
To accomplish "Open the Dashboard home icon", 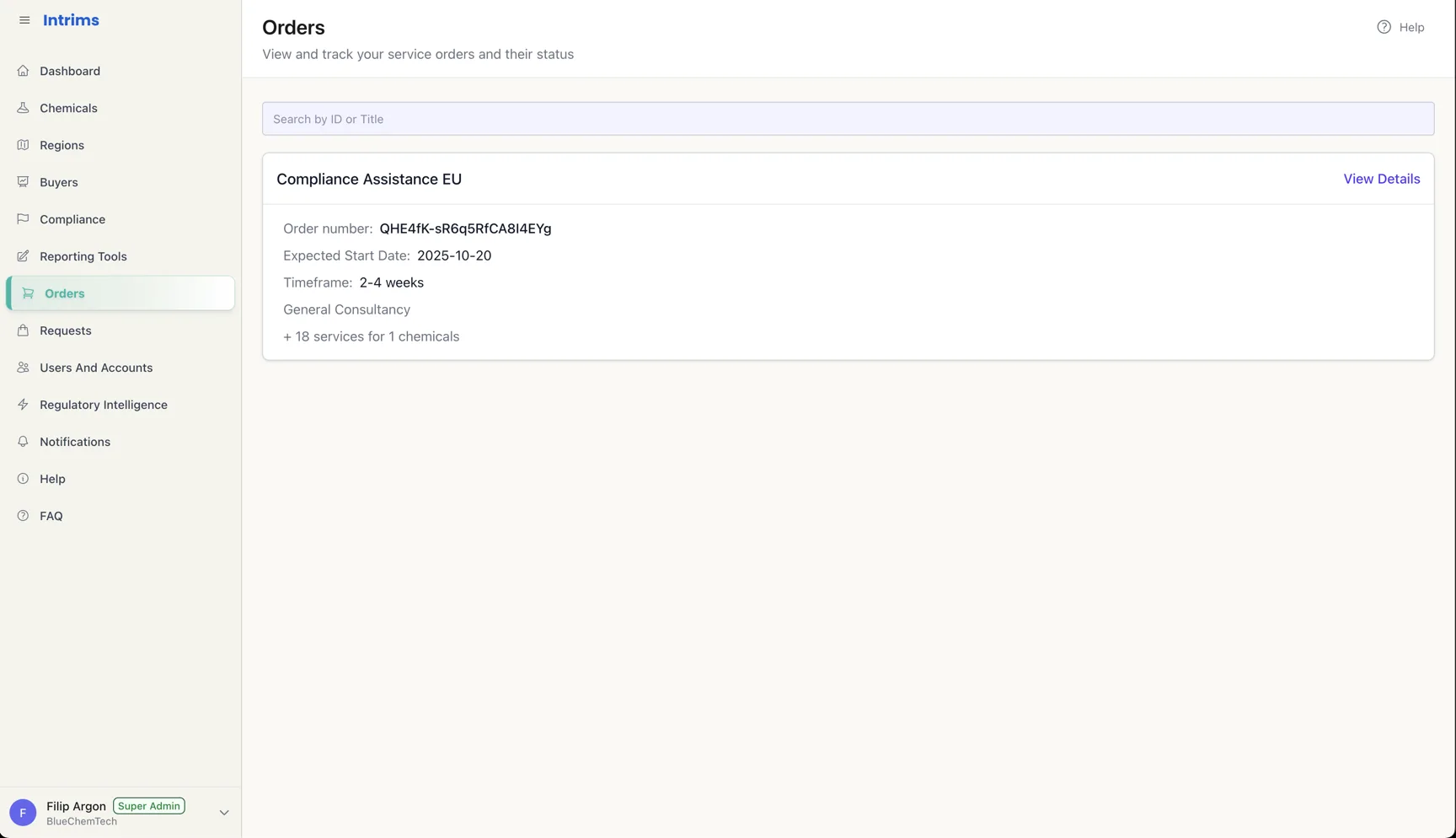I will [x=23, y=71].
